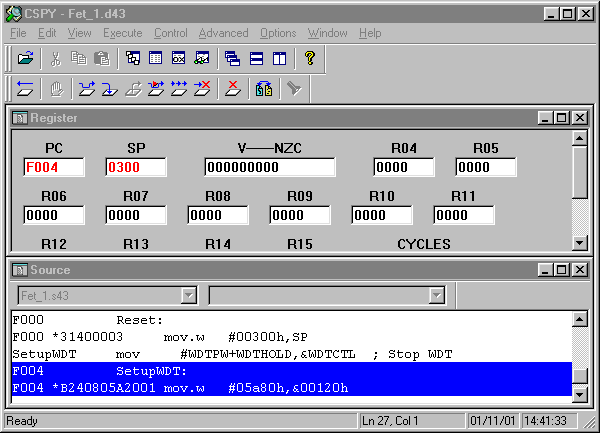Click the Tile Vertical windows icon
The width and height of the screenshot is (600, 433).
click(279, 58)
